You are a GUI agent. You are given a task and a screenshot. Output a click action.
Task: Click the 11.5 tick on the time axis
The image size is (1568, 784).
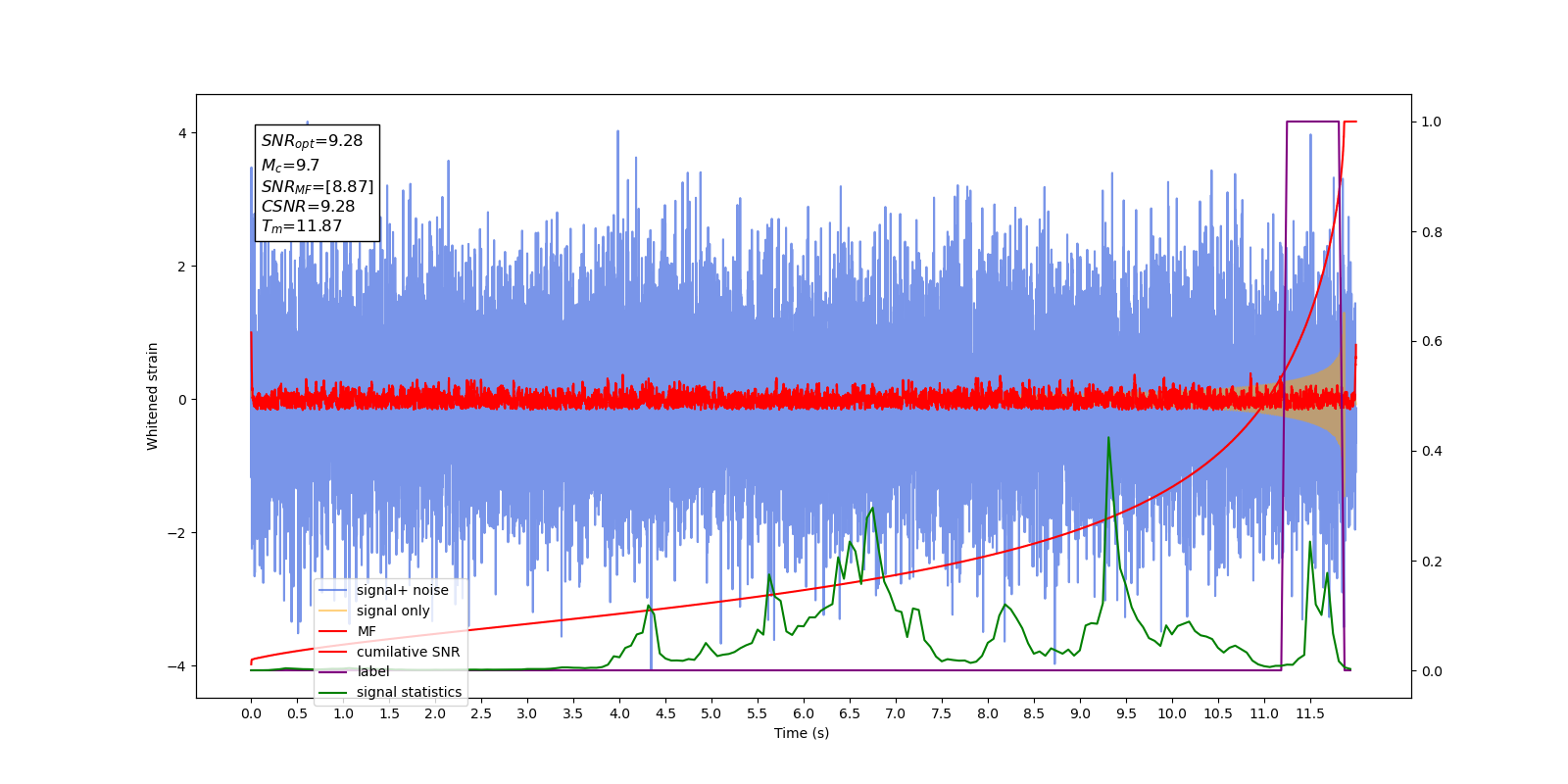tap(1309, 713)
